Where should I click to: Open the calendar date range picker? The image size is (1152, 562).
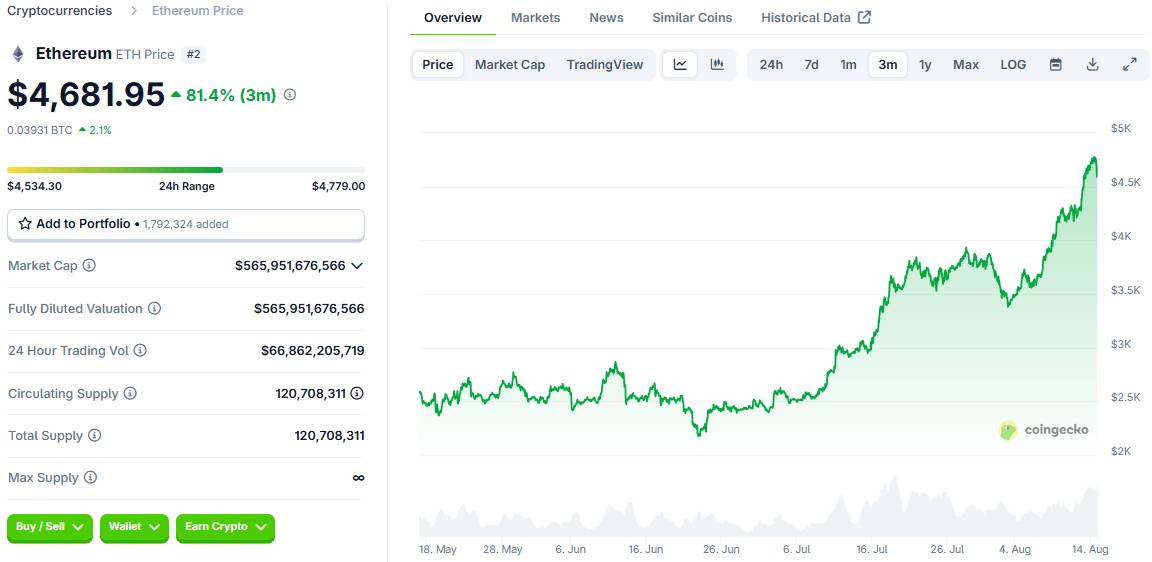pos(1056,65)
